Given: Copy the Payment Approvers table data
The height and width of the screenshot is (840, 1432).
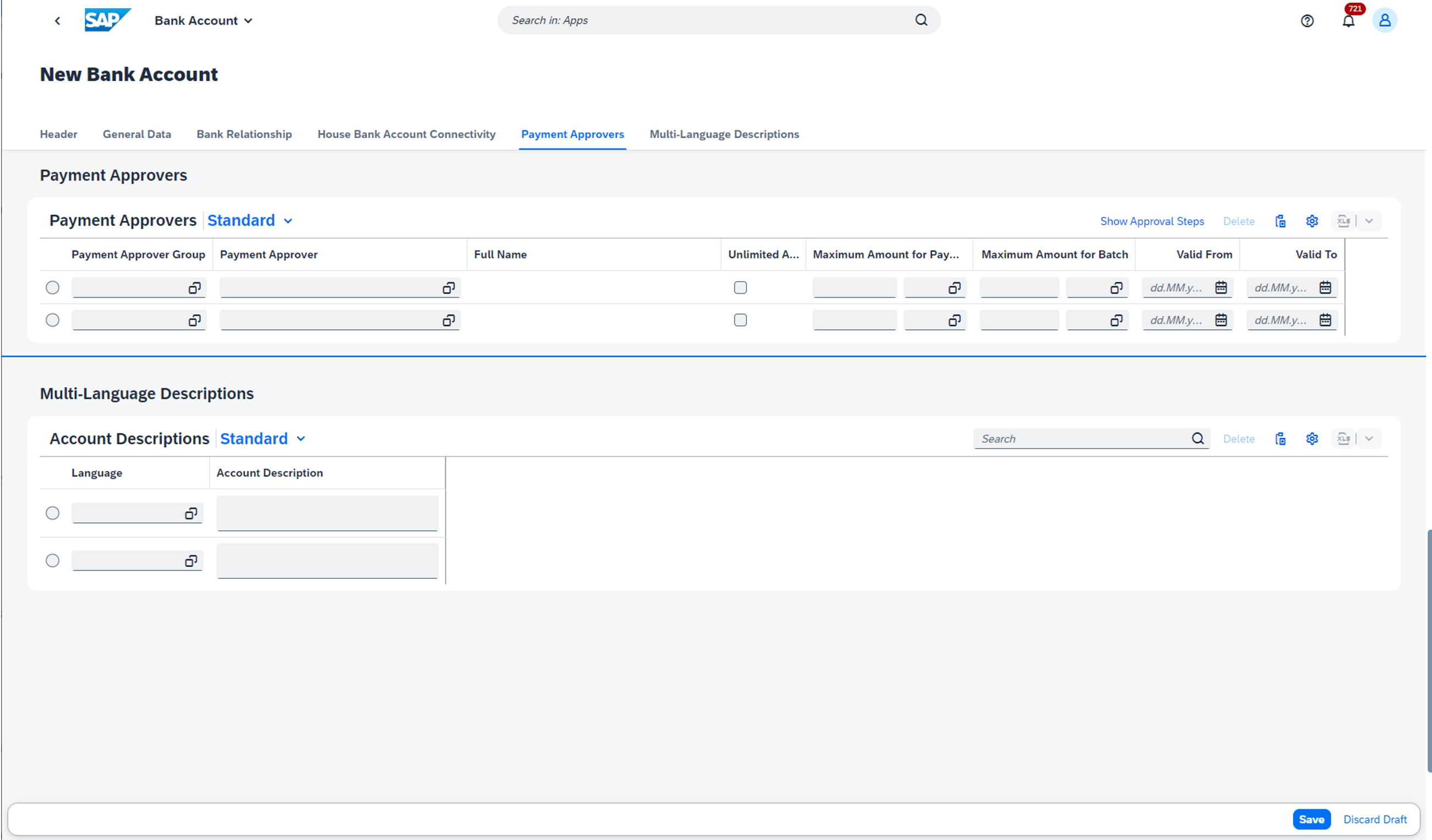Looking at the screenshot, I should [x=1280, y=221].
